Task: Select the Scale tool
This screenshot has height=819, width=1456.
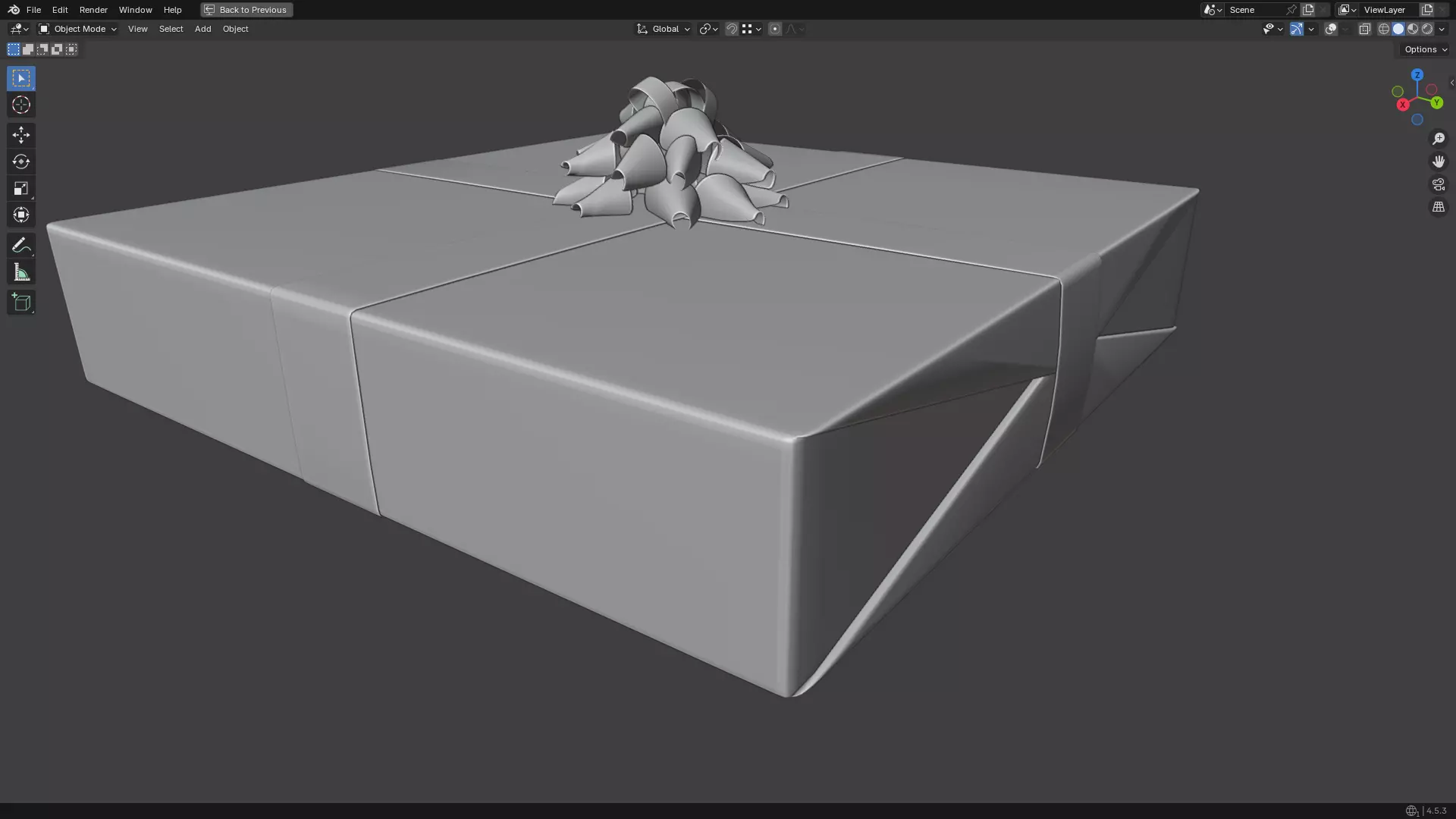Action: 21,188
